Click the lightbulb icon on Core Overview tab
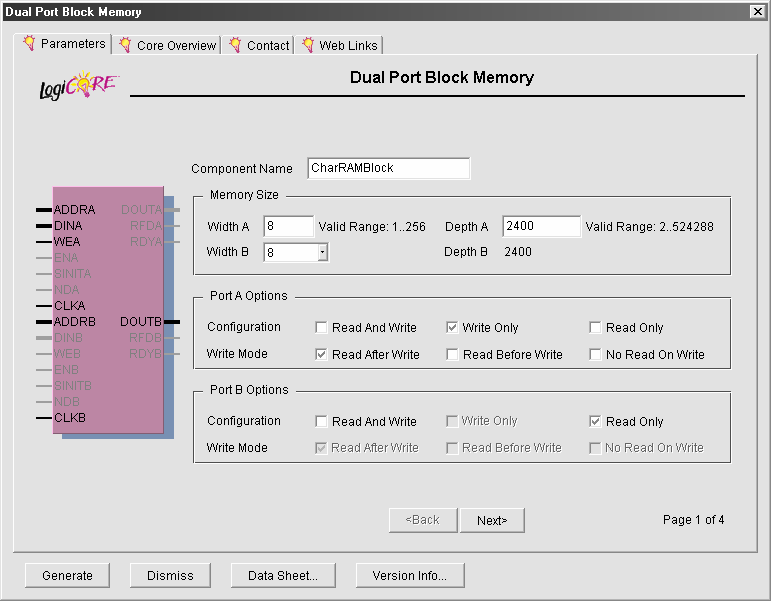 125,45
